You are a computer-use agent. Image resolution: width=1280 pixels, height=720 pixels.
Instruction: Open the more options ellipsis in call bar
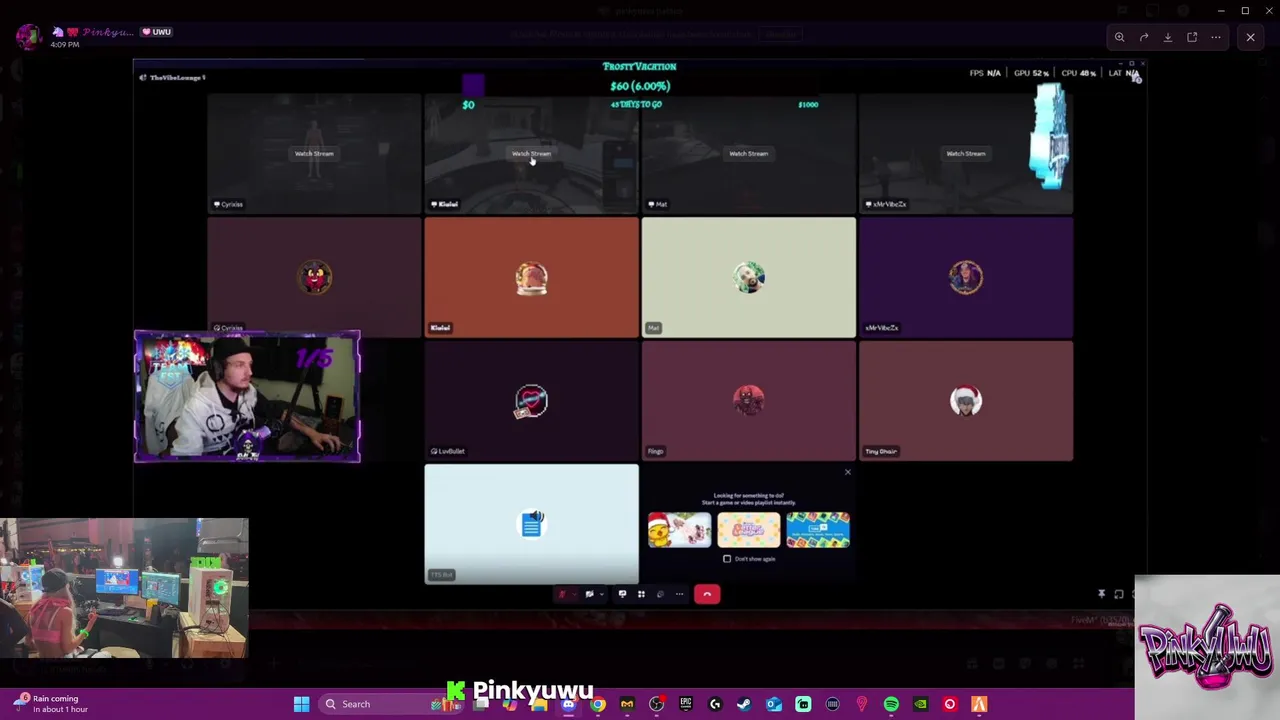679,594
